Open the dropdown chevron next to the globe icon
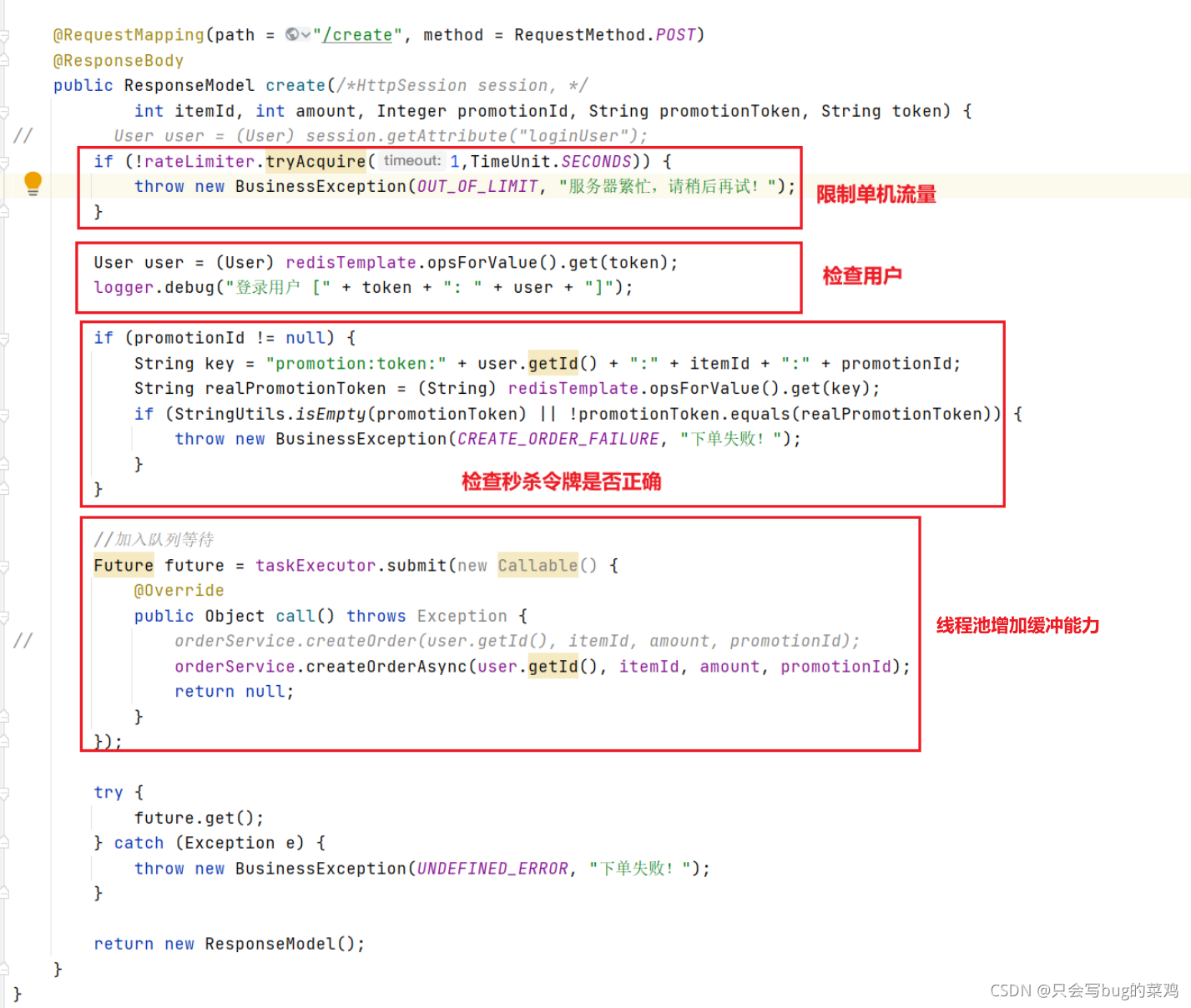Screen dimensions: 1191x1008 click(305, 34)
